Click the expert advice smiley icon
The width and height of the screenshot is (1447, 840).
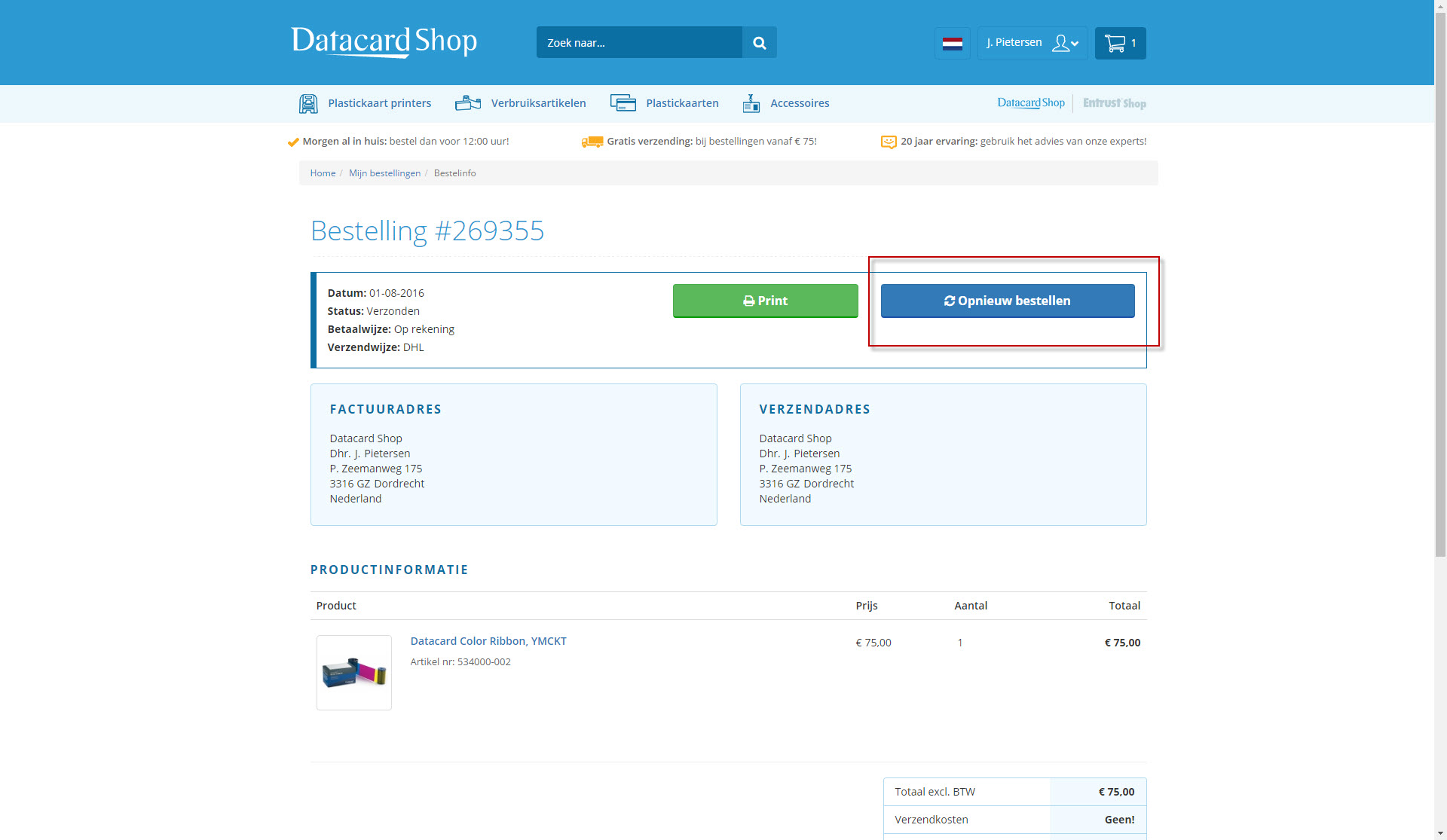(889, 142)
